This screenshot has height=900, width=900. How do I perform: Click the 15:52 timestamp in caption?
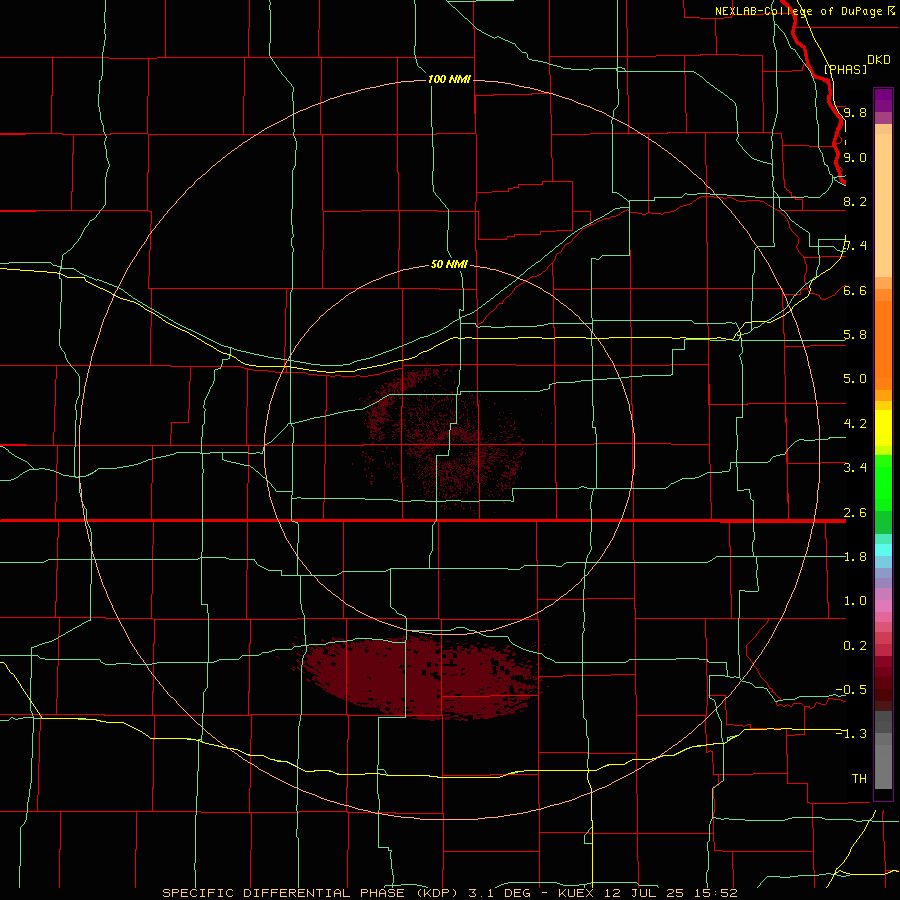(717, 893)
